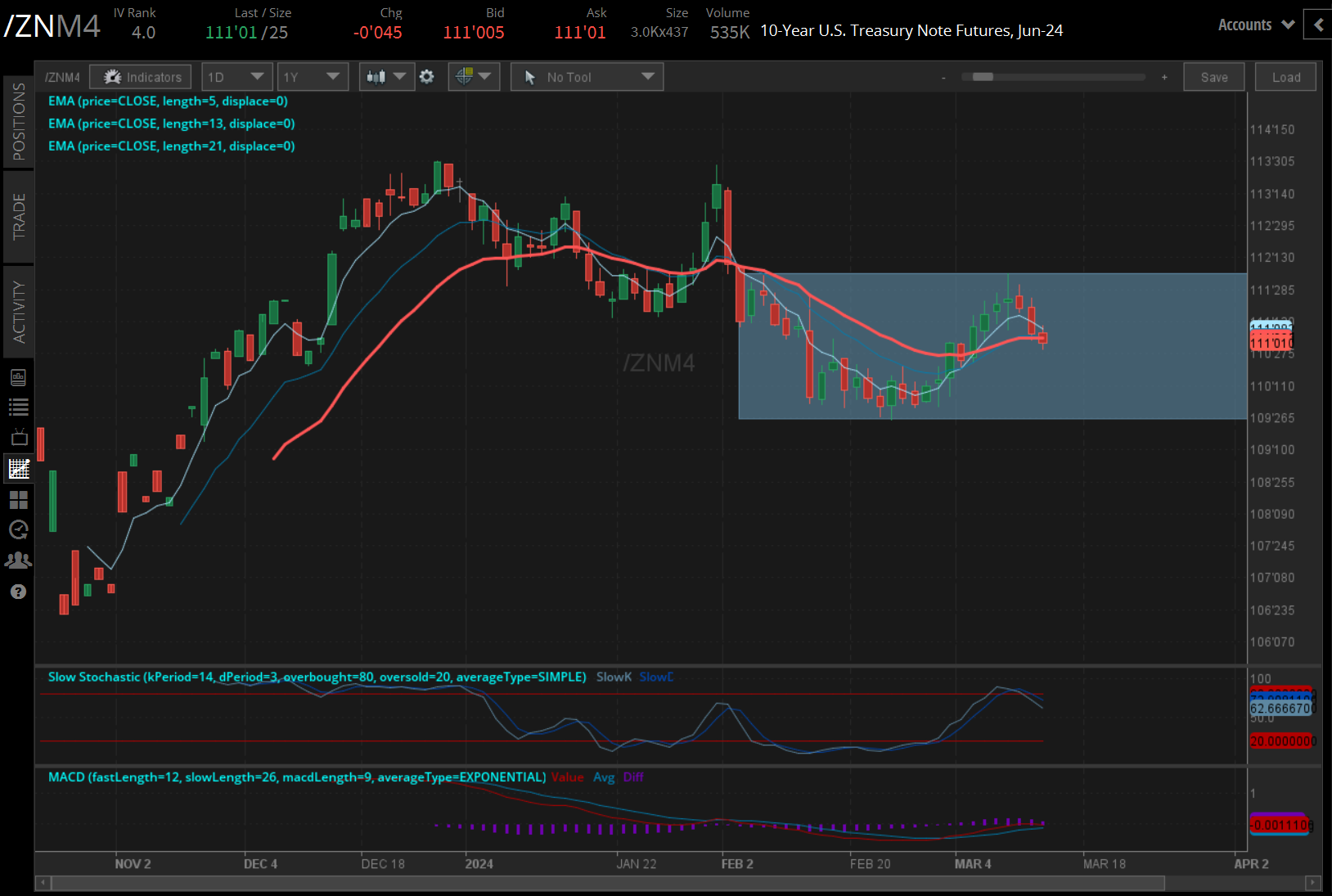1332x896 pixels.
Task: Click the MACD Diff legend label
Action: coord(633,777)
